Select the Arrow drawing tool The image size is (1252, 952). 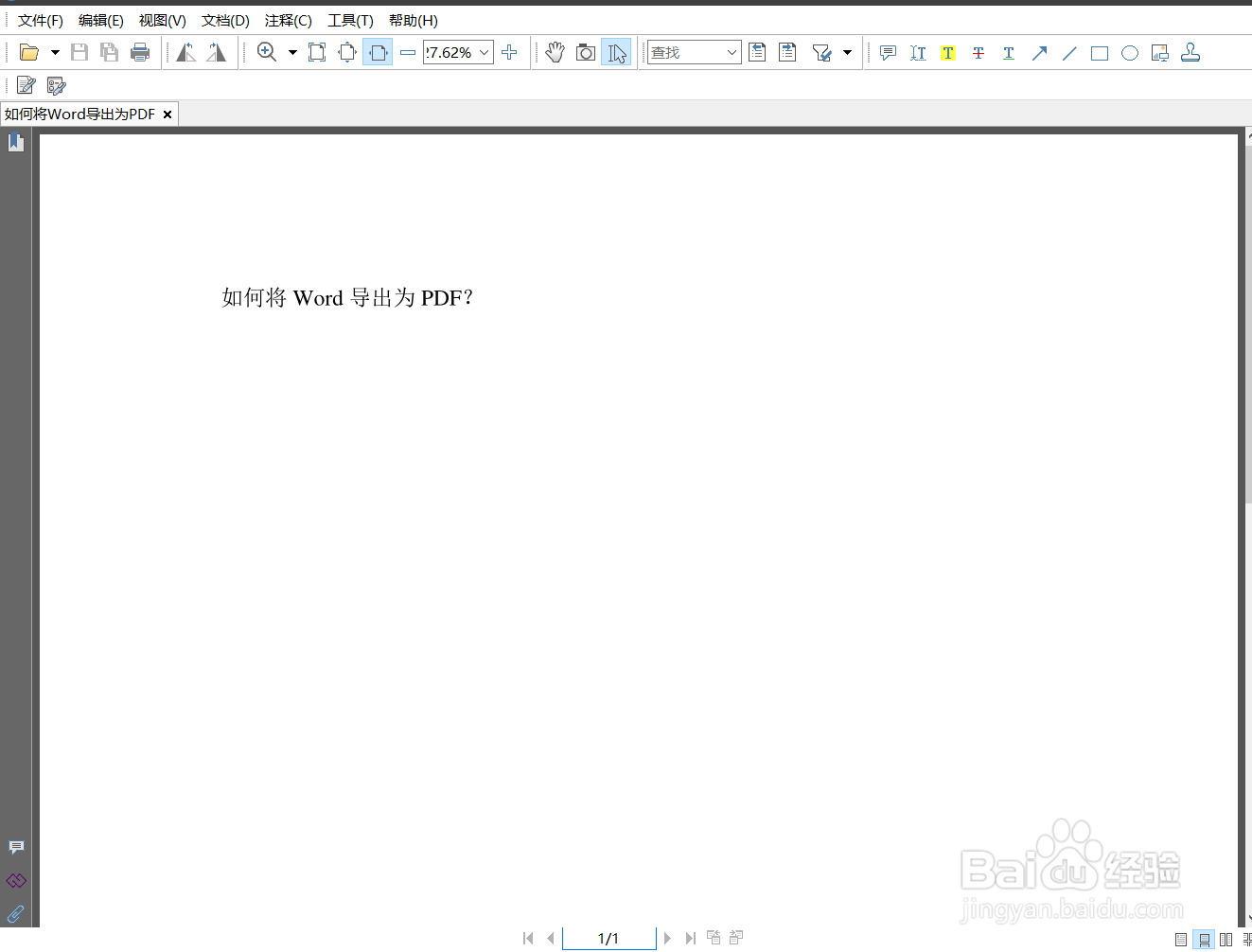click(x=1039, y=53)
